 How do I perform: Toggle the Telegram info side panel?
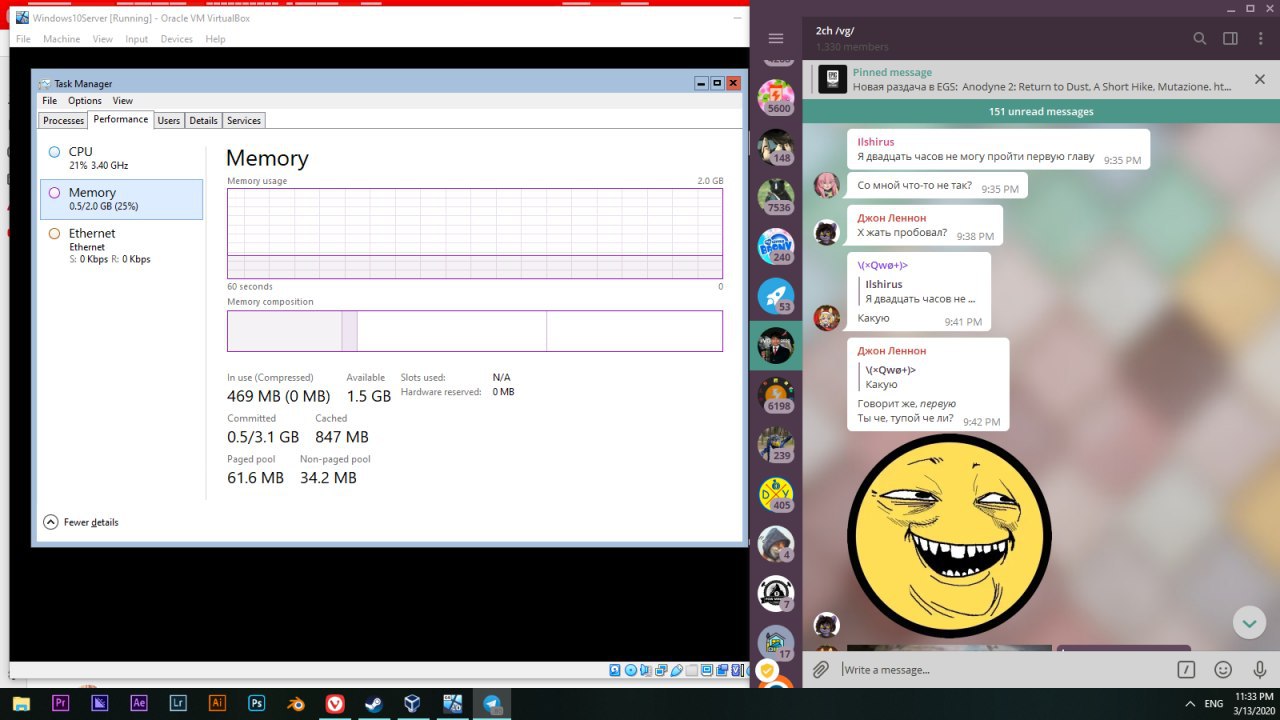pos(1231,38)
